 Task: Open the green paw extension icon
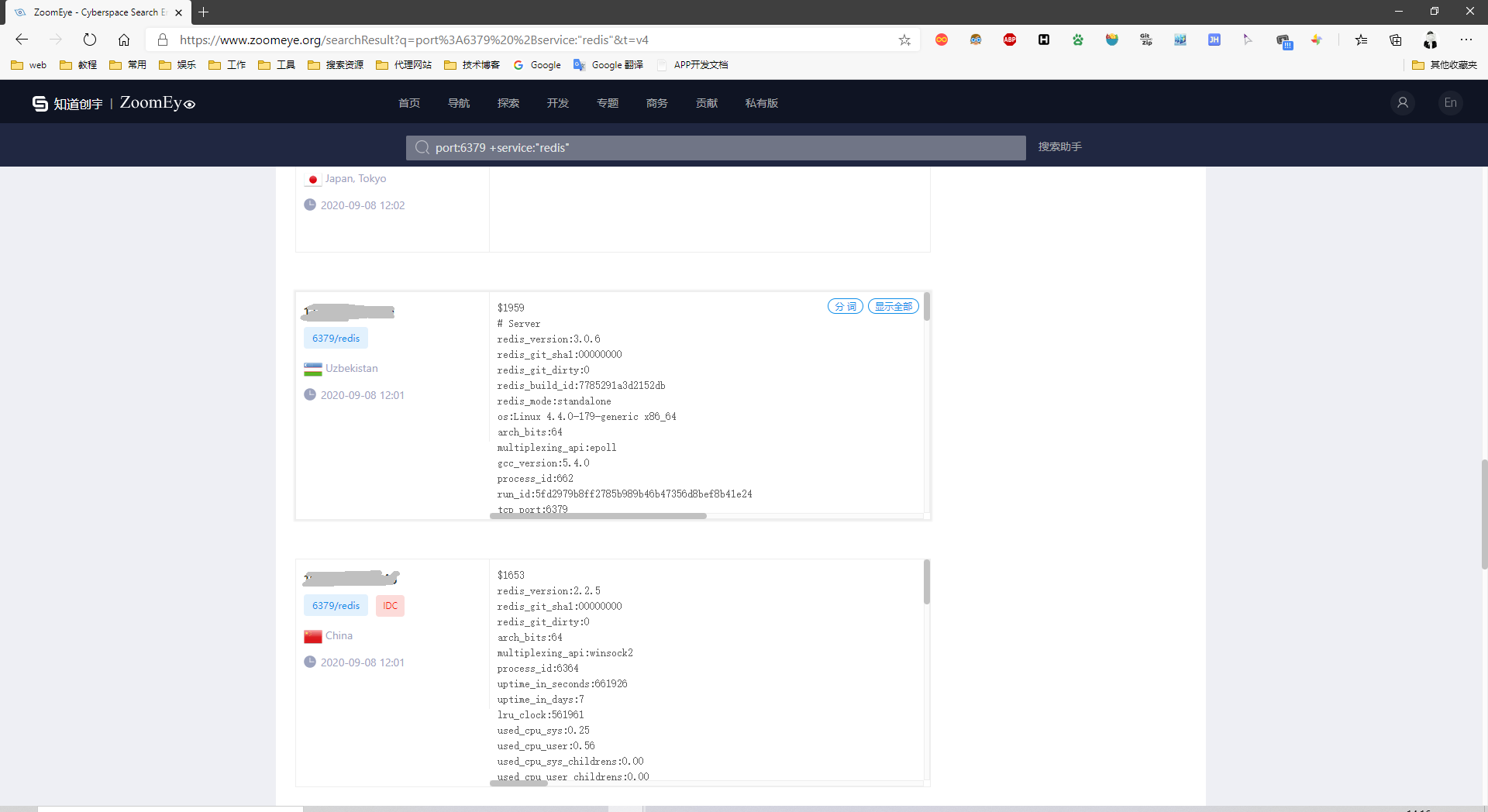tap(1078, 40)
